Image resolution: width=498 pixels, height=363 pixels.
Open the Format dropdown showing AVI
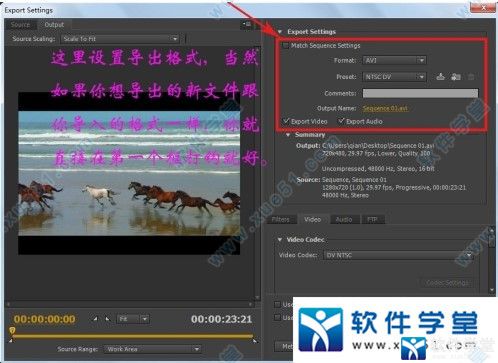point(394,60)
